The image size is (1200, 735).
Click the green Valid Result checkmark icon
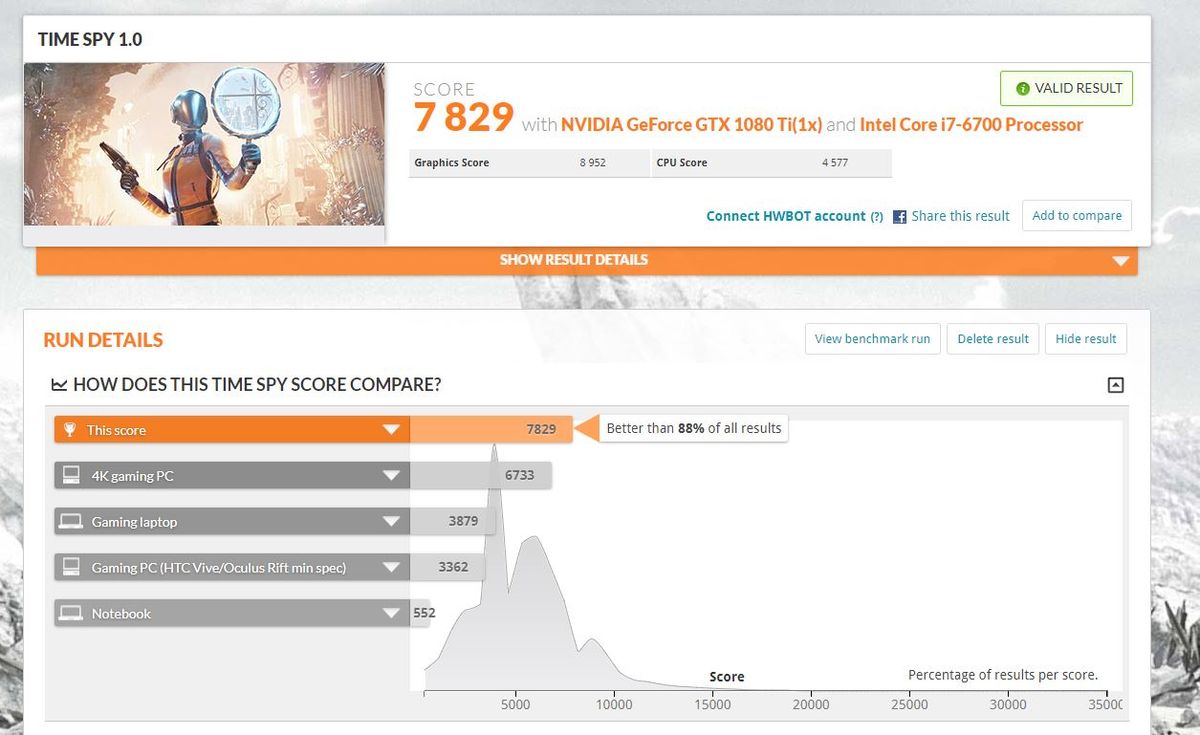click(x=1022, y=88)
